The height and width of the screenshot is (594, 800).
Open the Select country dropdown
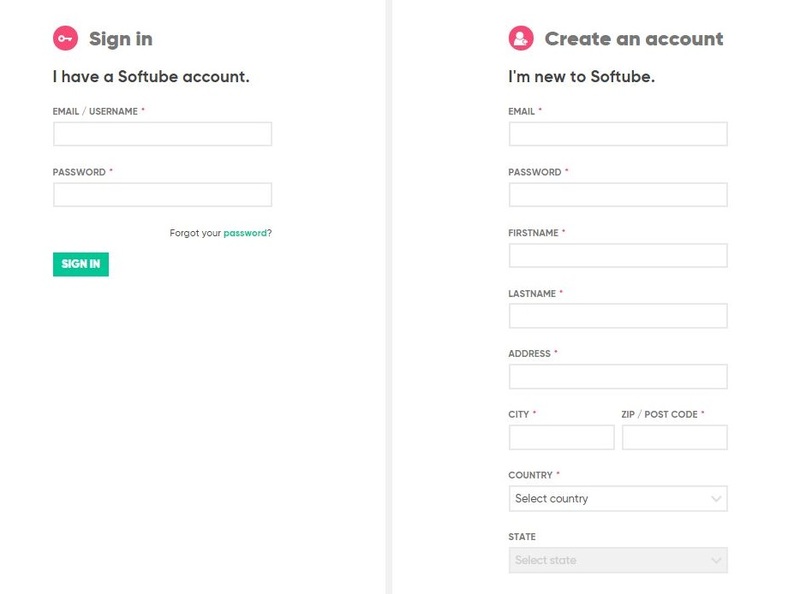610,498
